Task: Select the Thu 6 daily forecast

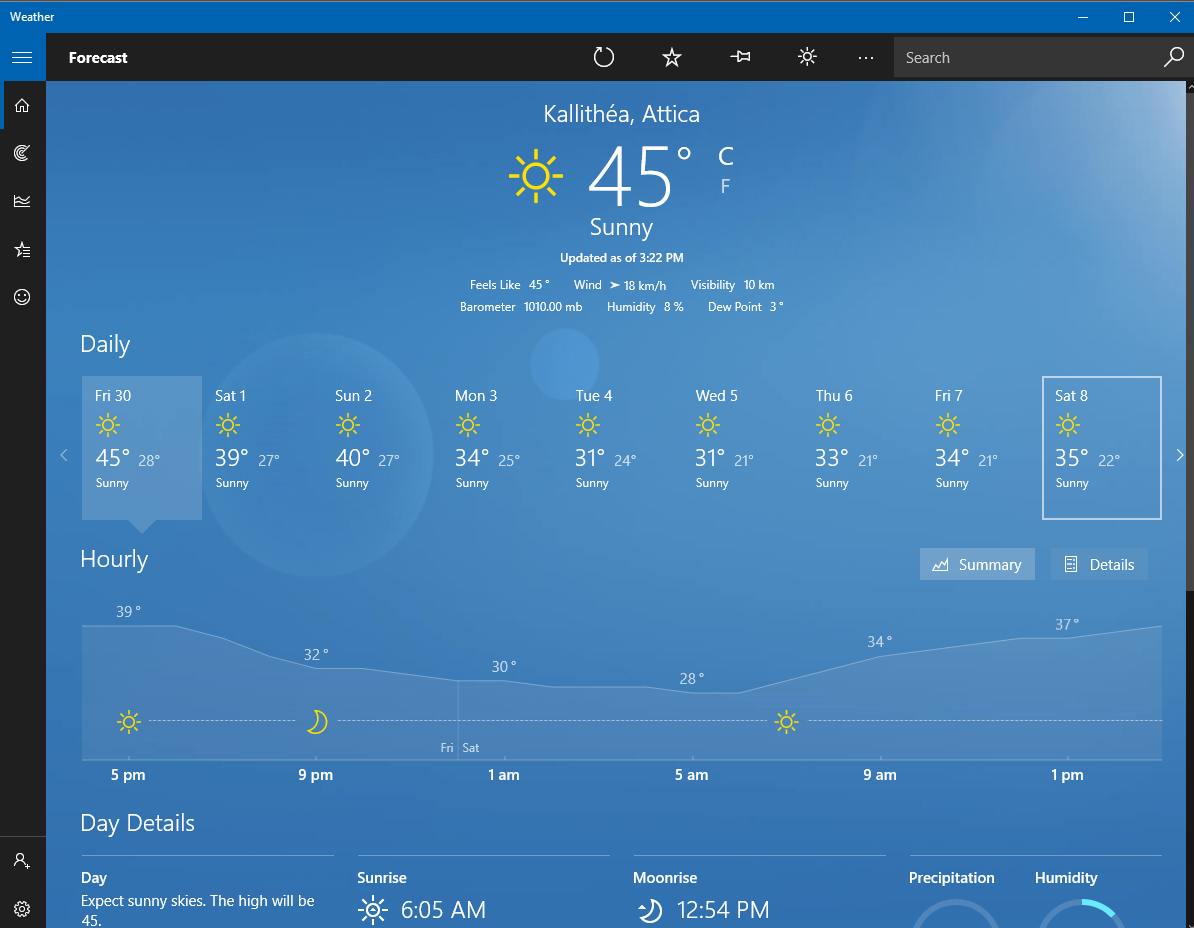Action: click(861, 448)
